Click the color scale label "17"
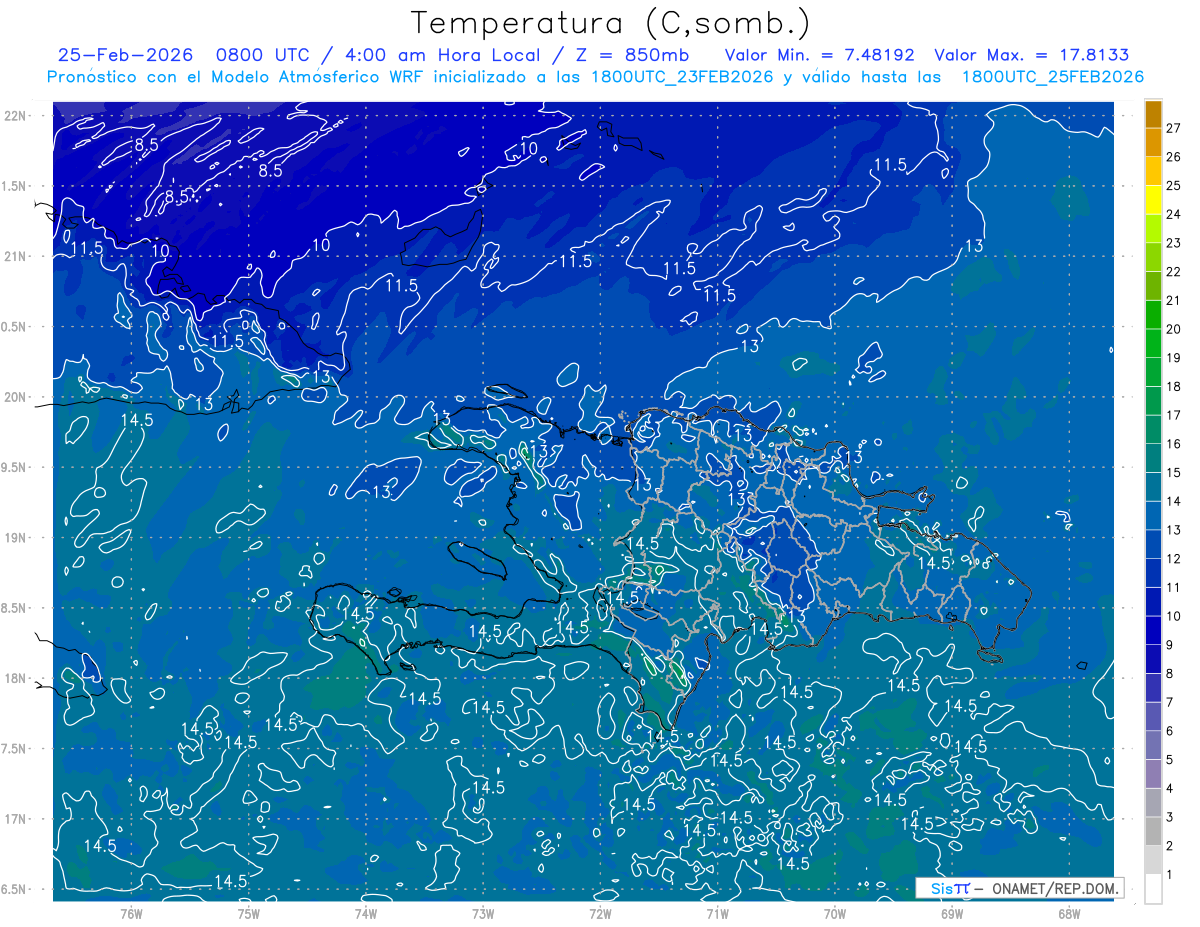Screen dimensions: 1200x927 [1173, 415]
